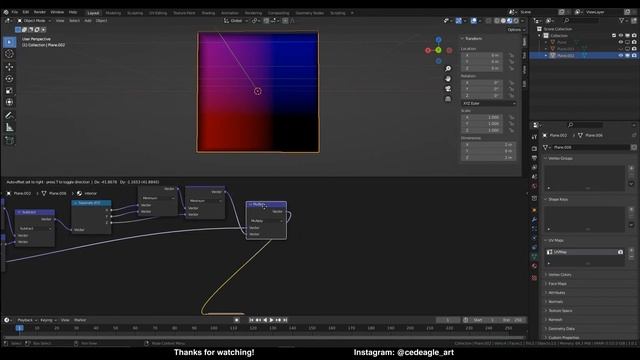Toggle the camera view icon
Image resolution: width=640 pixels, height=360 pixels.
(x=448, y=89)
